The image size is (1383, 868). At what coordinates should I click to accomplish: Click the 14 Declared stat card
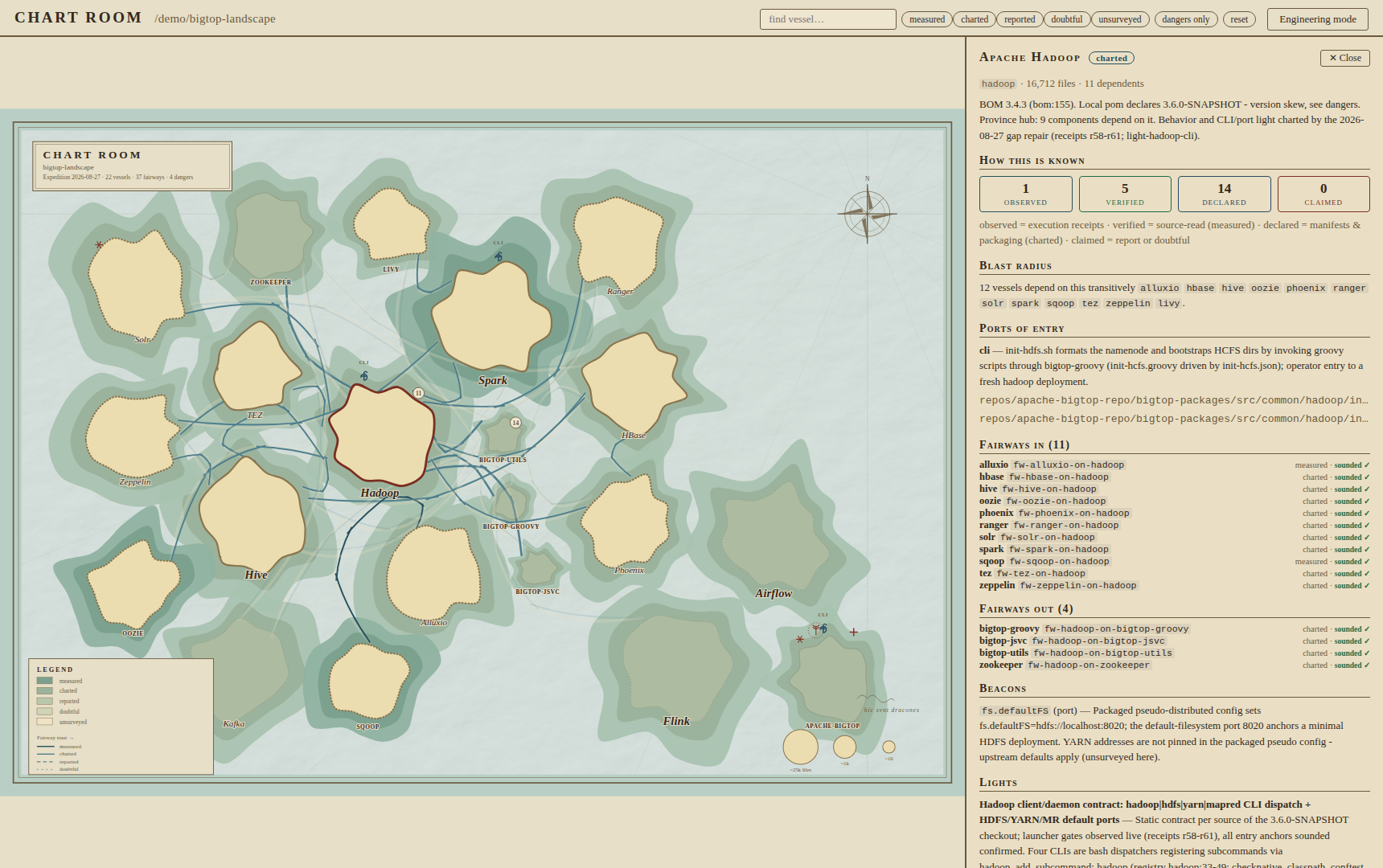pos(1224,194)
